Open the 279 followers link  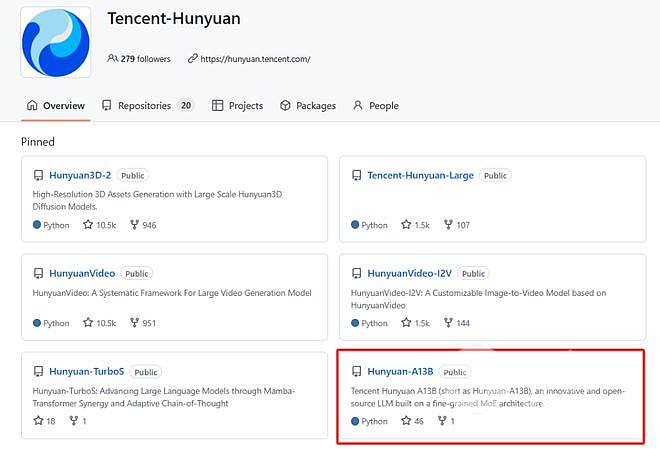[145, 59]
